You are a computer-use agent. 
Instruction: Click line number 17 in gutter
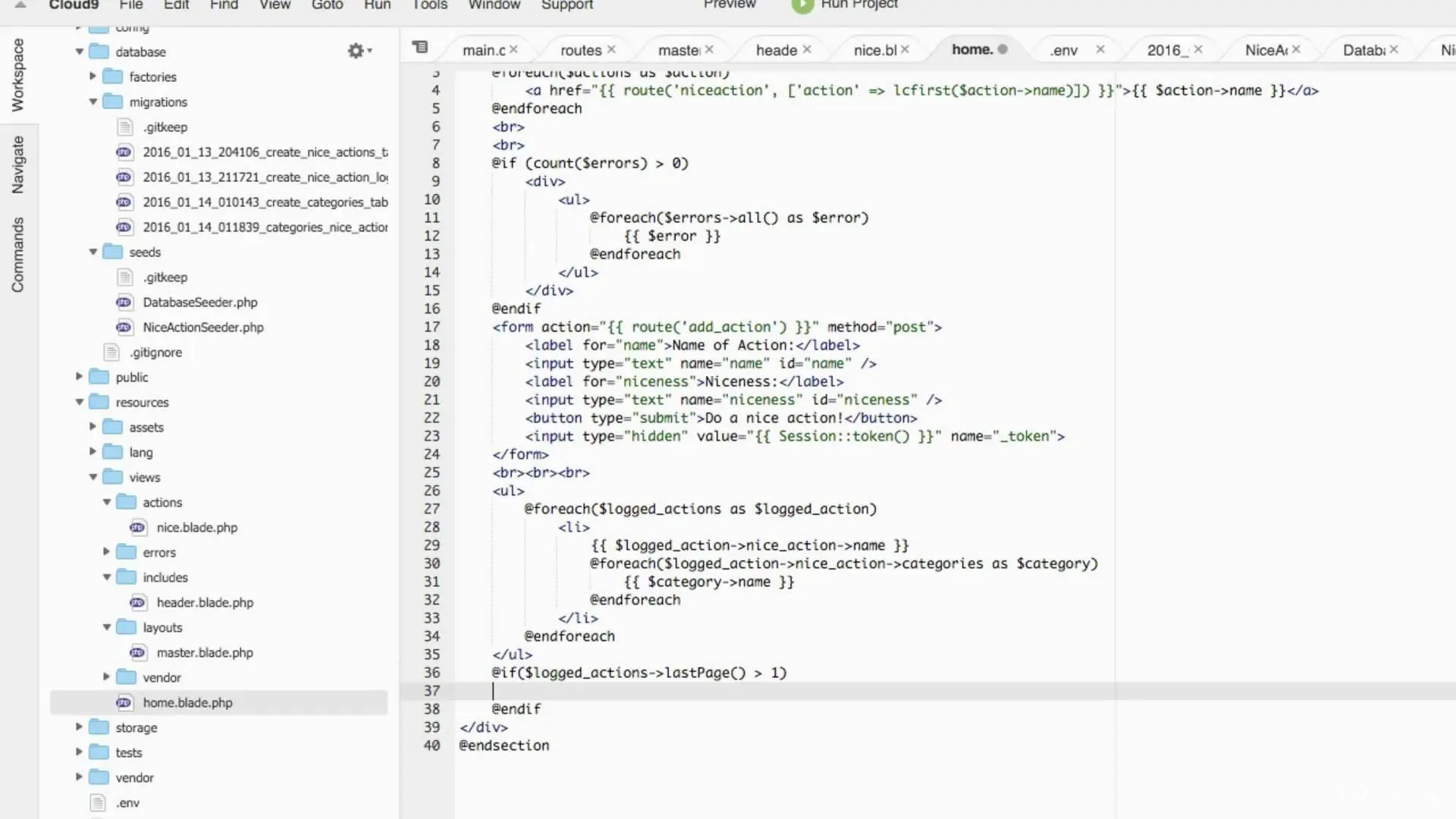click(431, 327)
